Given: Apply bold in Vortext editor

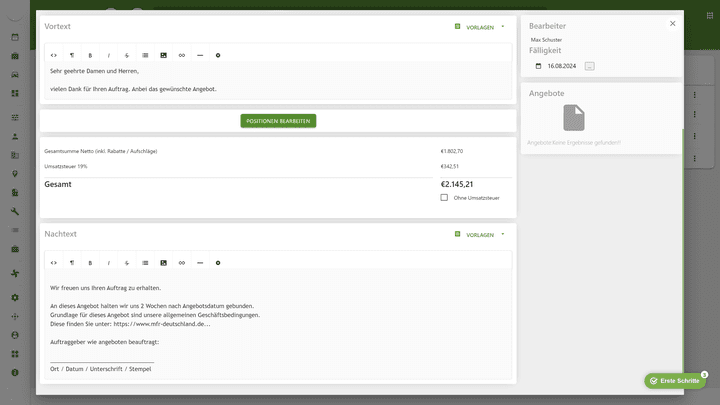Looking at the screenshot, I should [x=90, y=55].
